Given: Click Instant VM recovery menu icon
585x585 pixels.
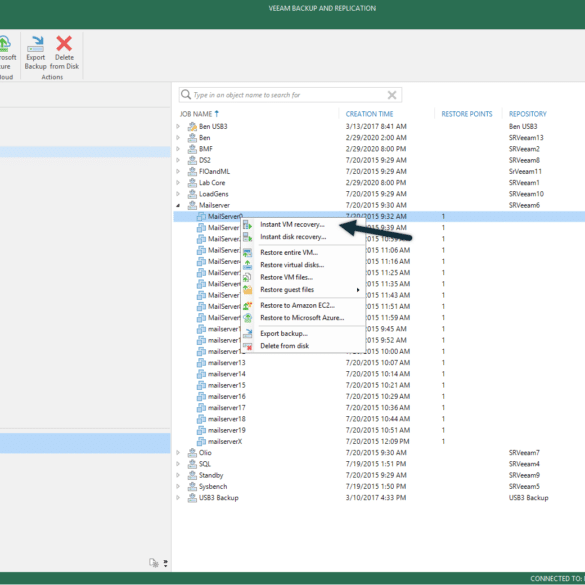Looking at the screenshot, I should pyautogui.click(x=247, y=225).
